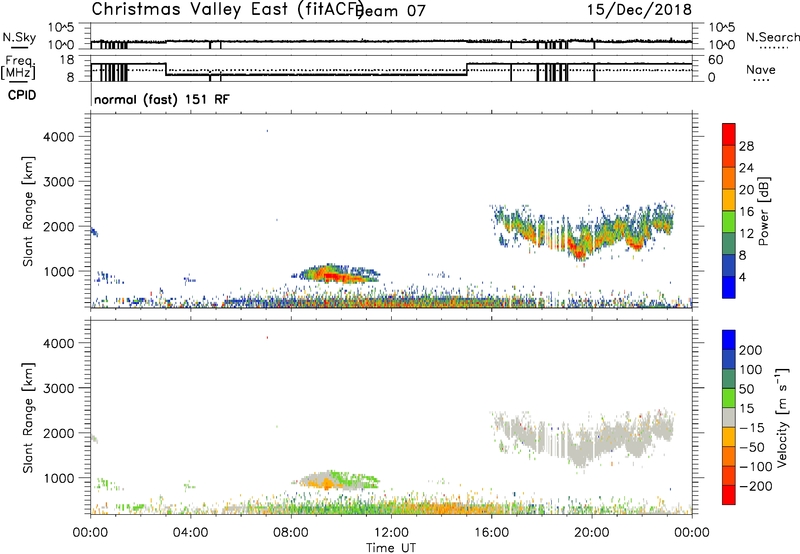Click the '-50' tick on the velocity scale
Image resolution: width=800 pixels, height=554 pixels.
click(x=752, y=447)
